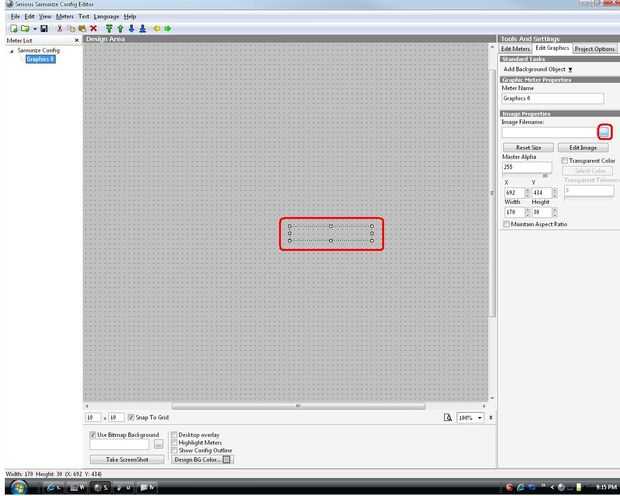This screenshot has width=620, height=496.
Task: Open the Text menu
Action: [84, 16]
